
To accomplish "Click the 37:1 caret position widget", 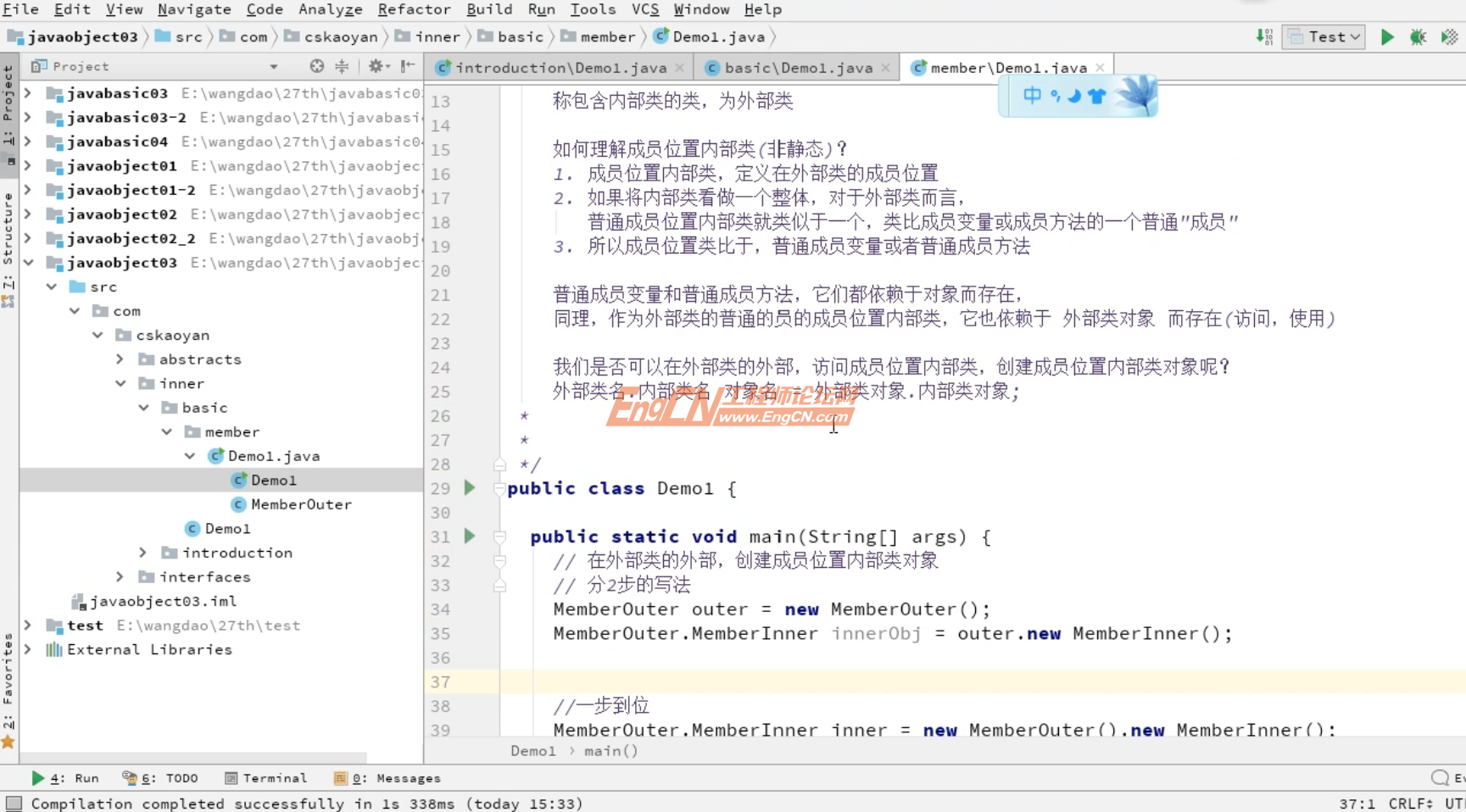I will click(1357, 803).
